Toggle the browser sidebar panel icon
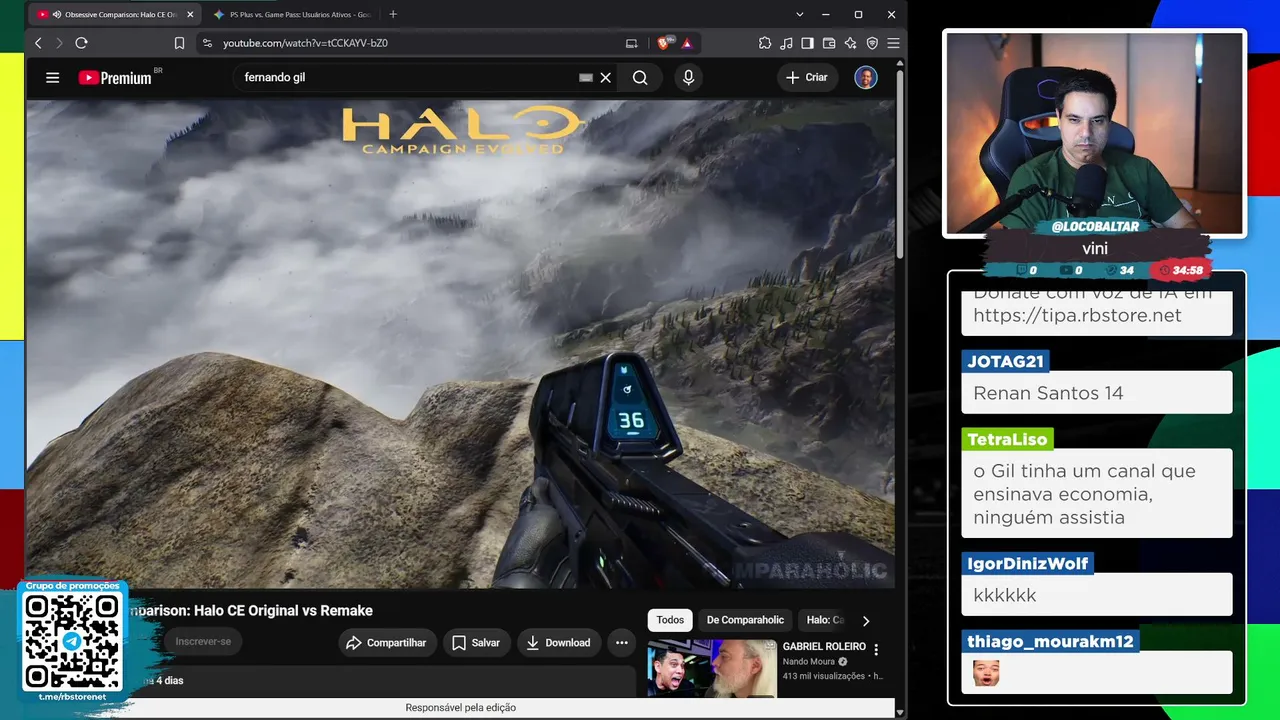The image size is (1280, 720). click(807, 43)
